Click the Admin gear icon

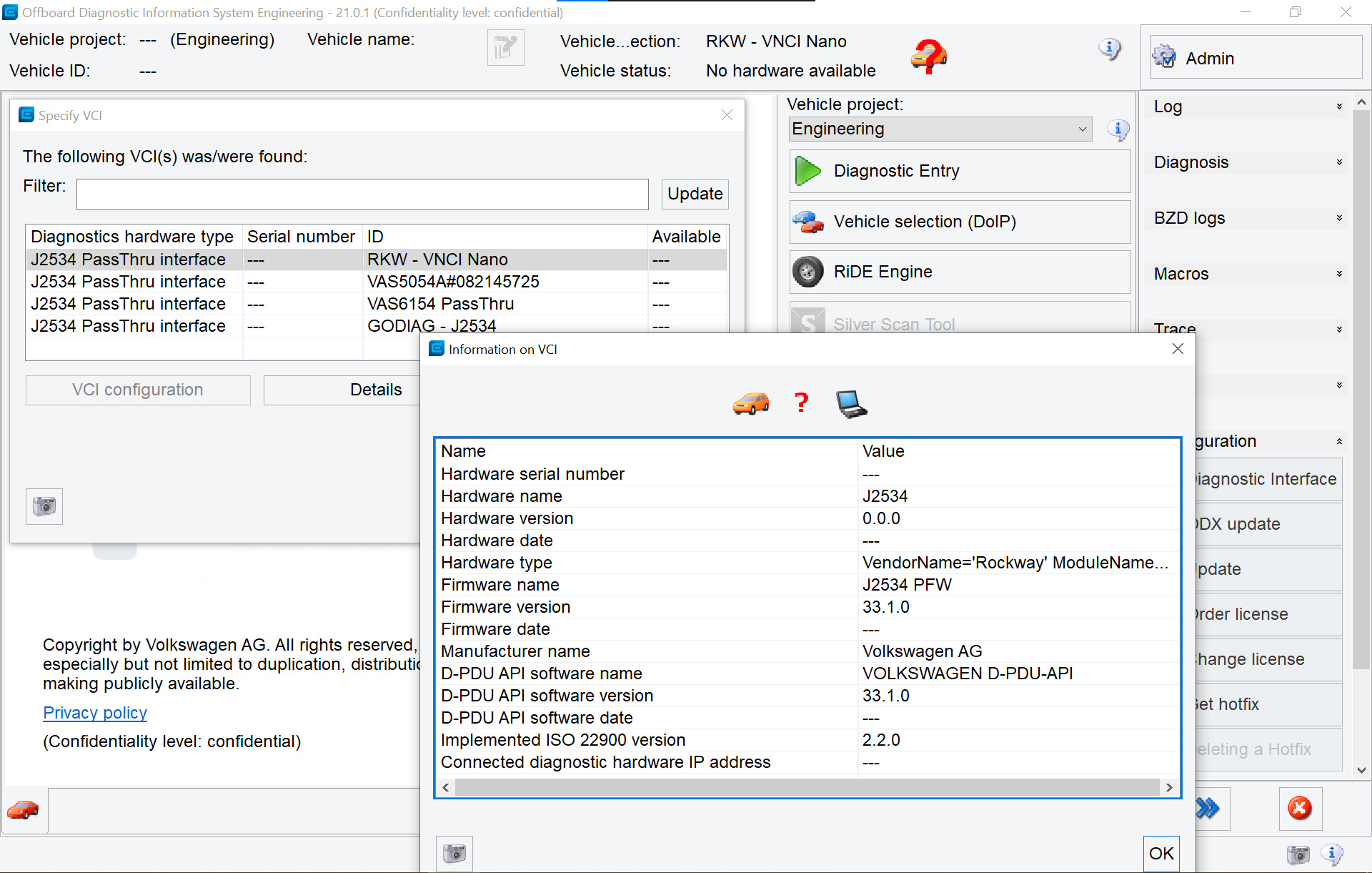[1164, 57]
